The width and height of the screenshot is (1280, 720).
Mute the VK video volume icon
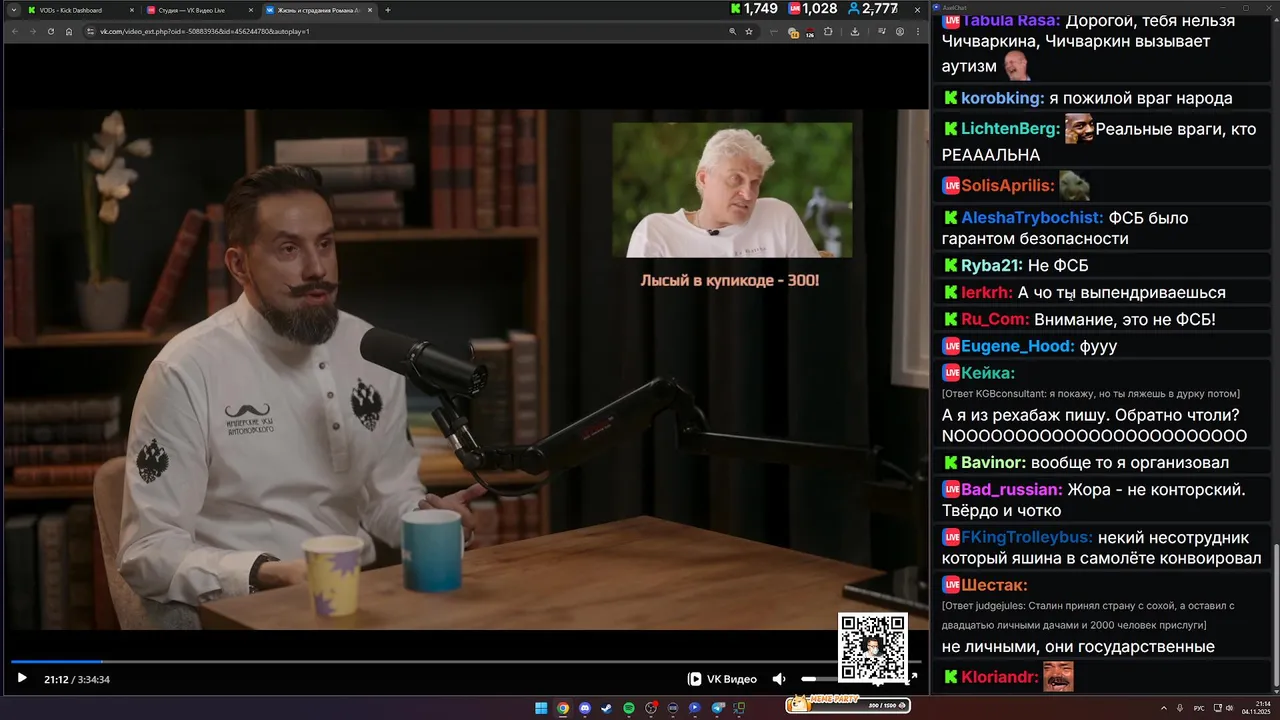click(779, 679)
